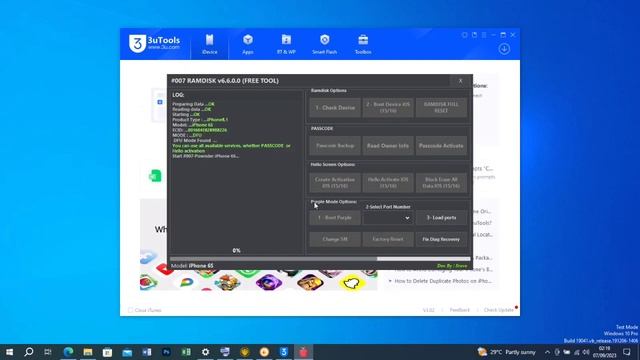The height and width of the screenshot is (360, 640).
Task: Open File Explorer from taskbar
Action: [x=88, y=352]
